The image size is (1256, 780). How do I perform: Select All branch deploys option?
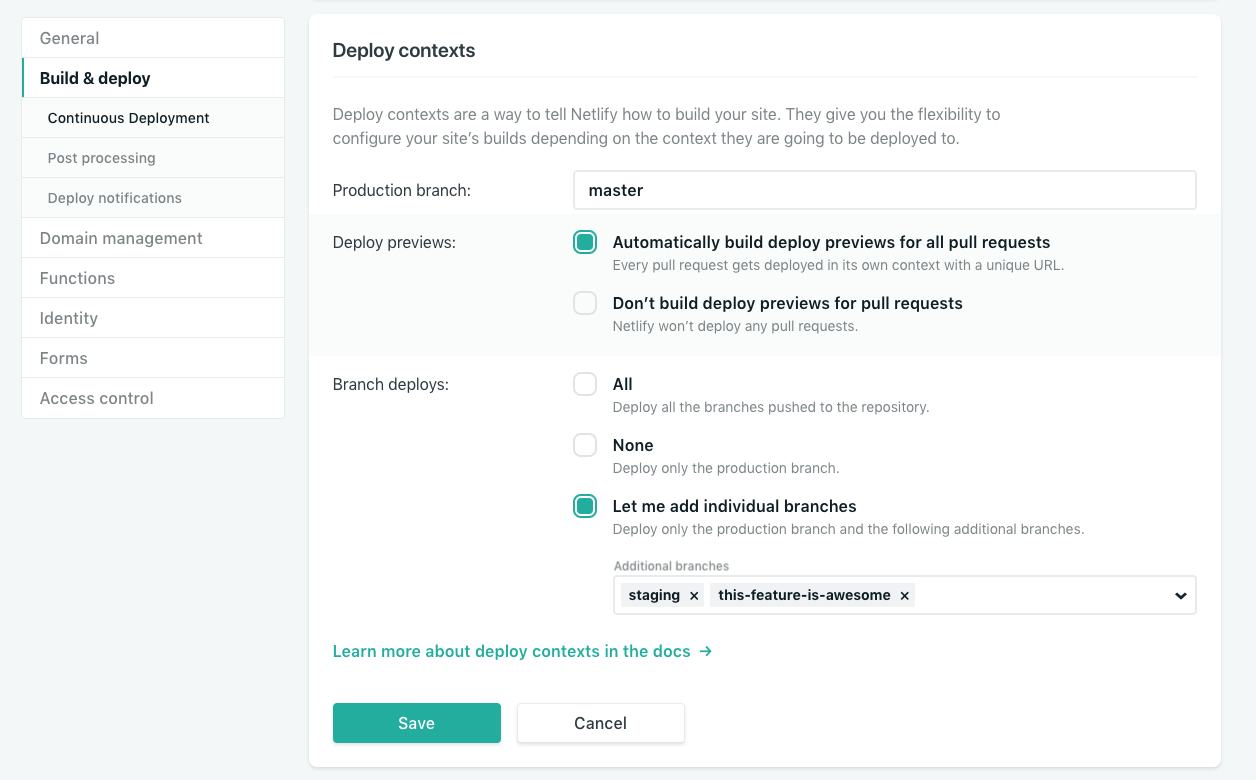click(585, 384)
